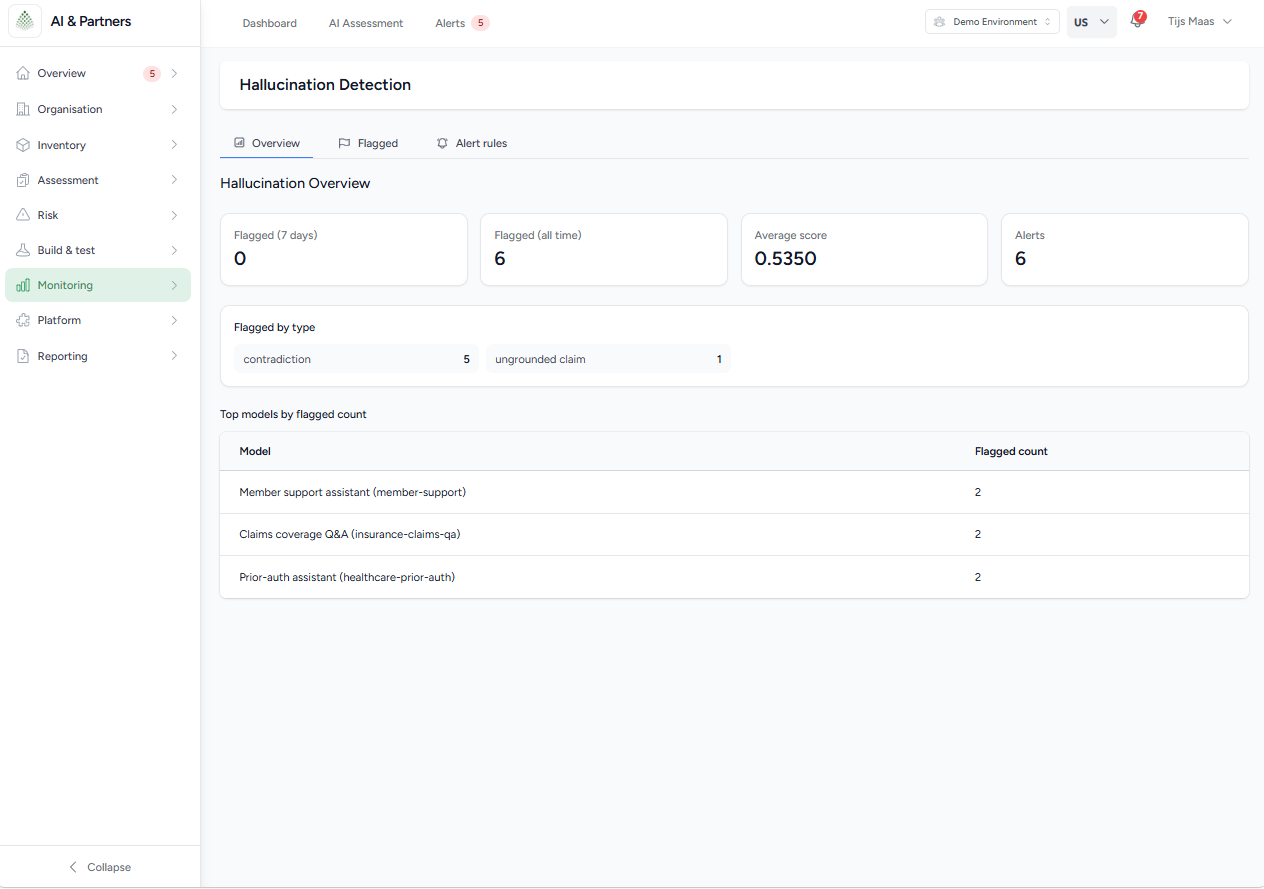Screen dimensions: 1264x889
Task: Click the Reporting document icon
Action: pyautogui.click(x=23, y=356)
